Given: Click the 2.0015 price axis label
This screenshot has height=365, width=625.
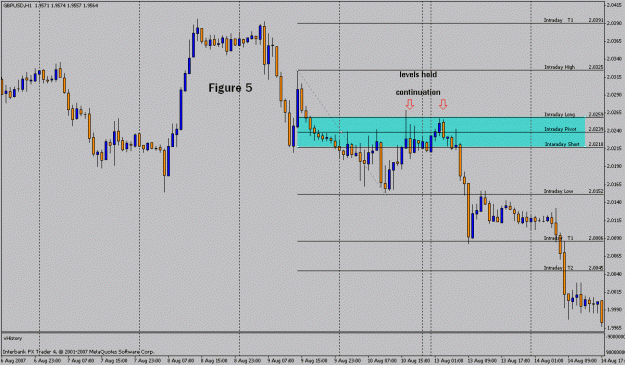Looking at the screenshot, I should pyautogui.click(x=614, y=292).
